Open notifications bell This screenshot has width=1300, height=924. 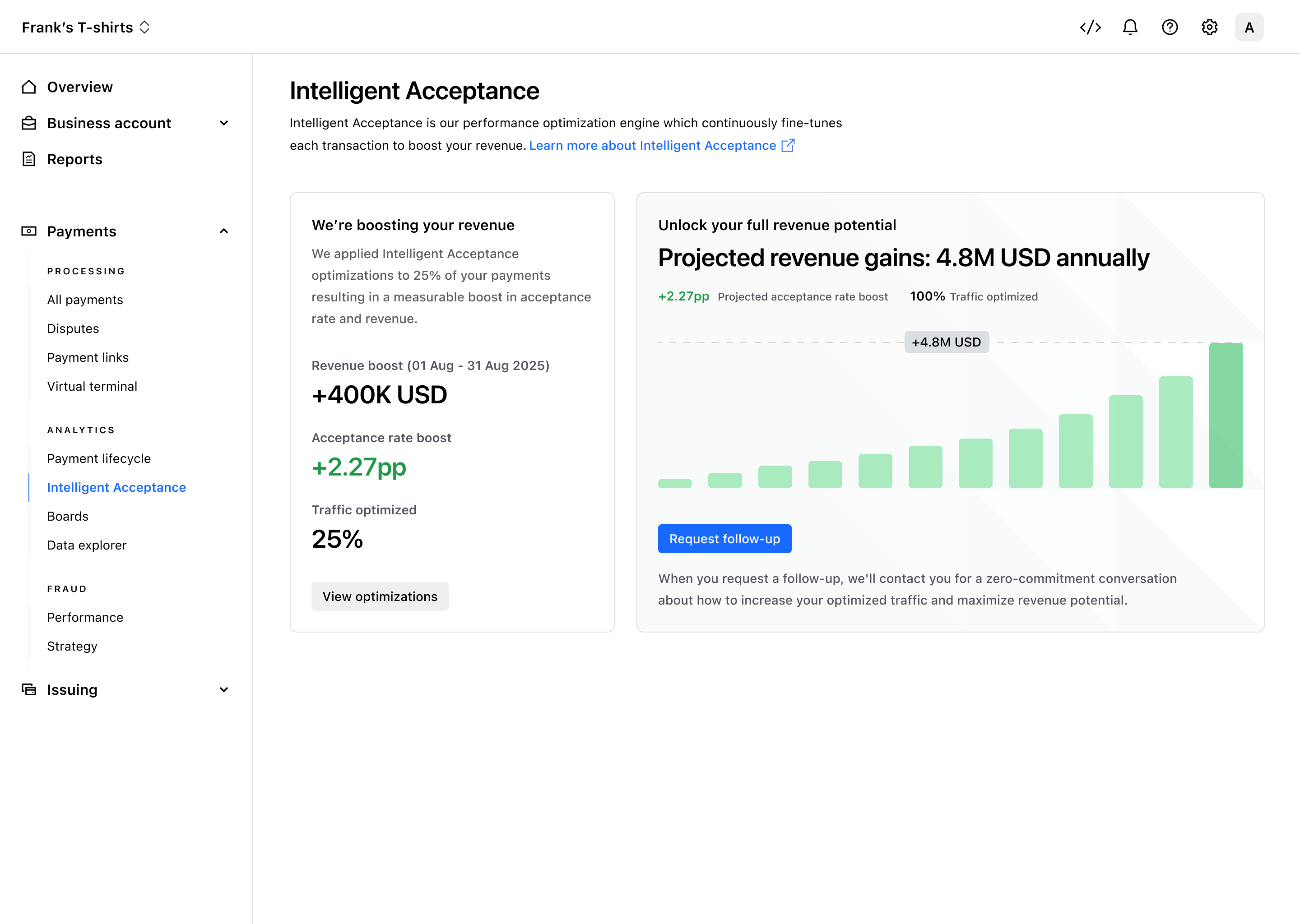pyautogui.click(x=1130, y=28)
